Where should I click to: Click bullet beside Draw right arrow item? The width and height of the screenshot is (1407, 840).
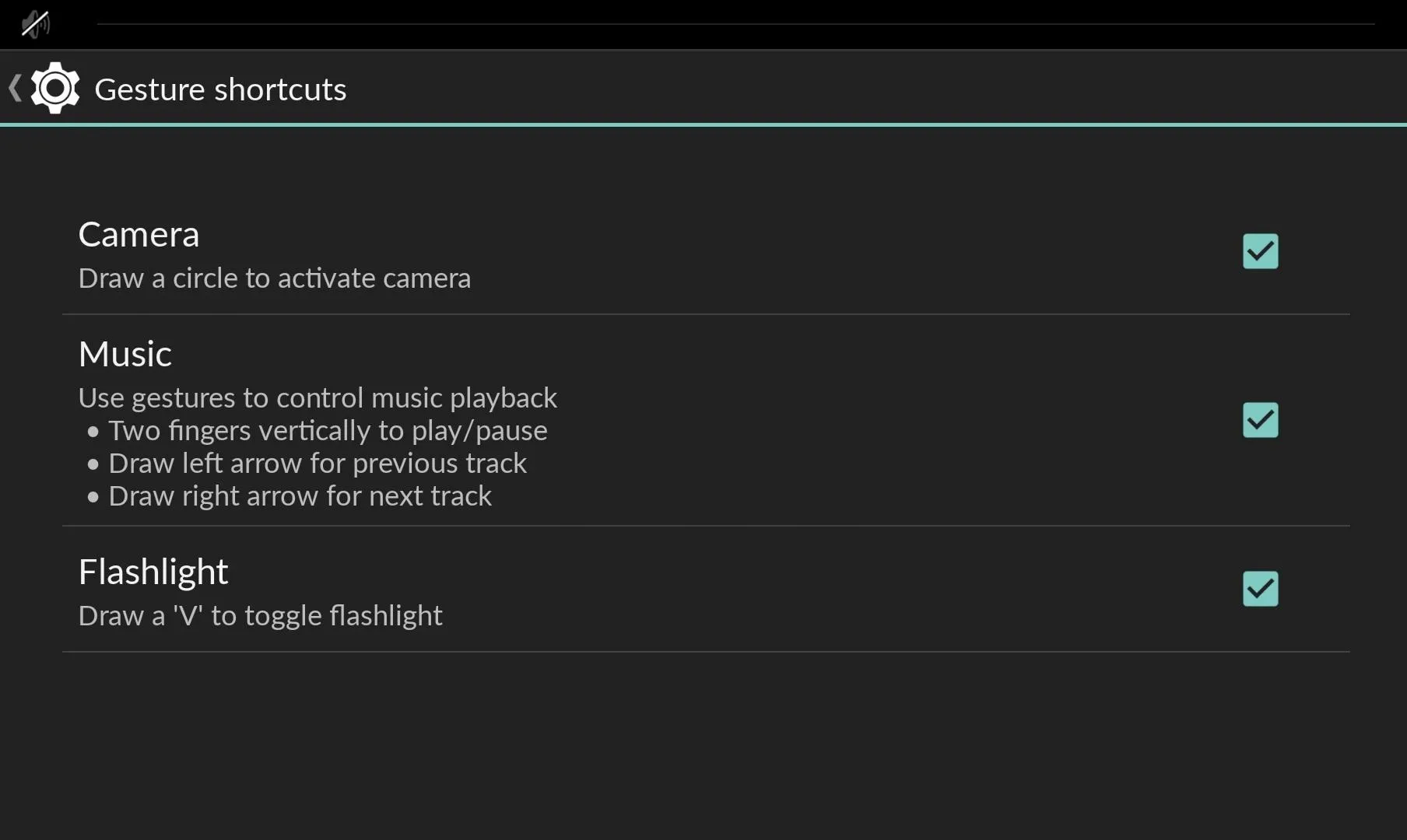point(93,497)
